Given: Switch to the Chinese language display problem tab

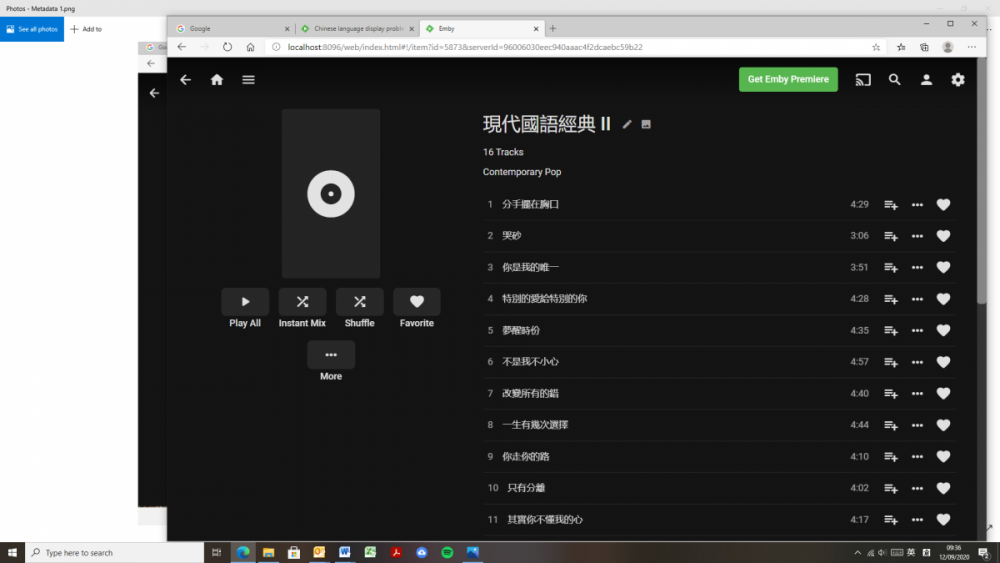Looking at the screenshot, I should click(x=358, y=29).
